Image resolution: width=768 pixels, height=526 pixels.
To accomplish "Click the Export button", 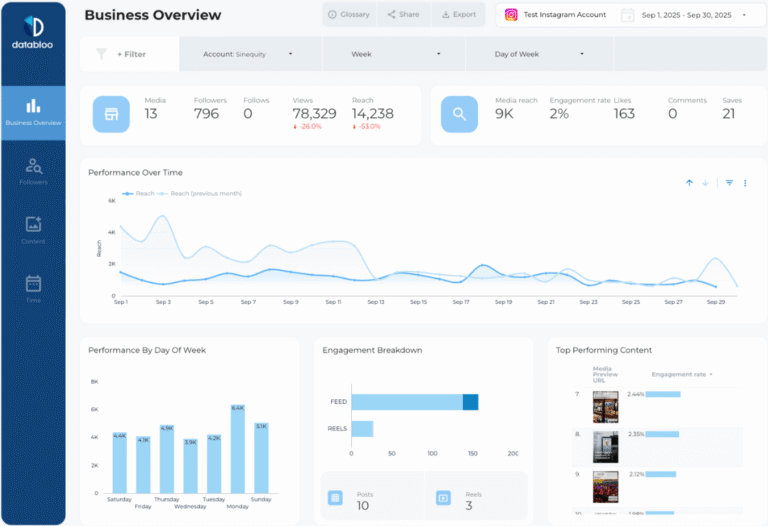I will coord(458,15).
